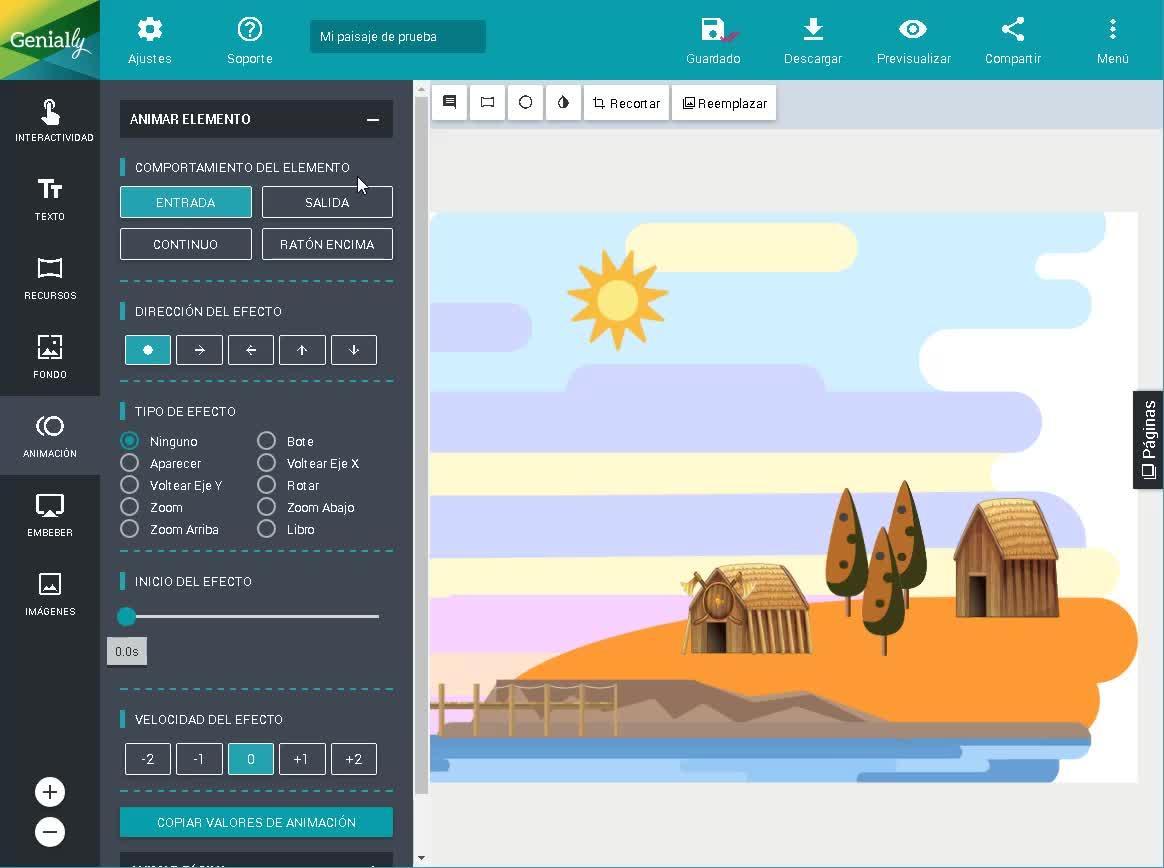Open Previsualizar eye preview
The height and width of the screenshot is (868, 1164).
coord(913,40)
